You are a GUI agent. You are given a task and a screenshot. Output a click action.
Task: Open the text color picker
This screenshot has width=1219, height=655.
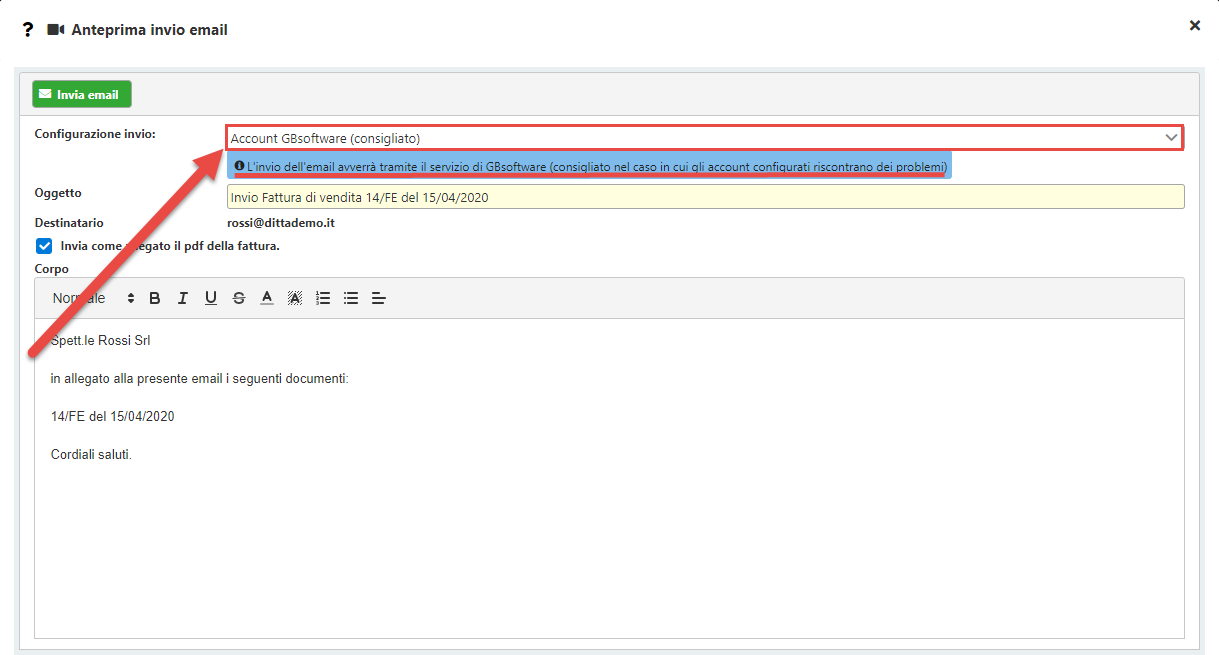tap(267, 298)
